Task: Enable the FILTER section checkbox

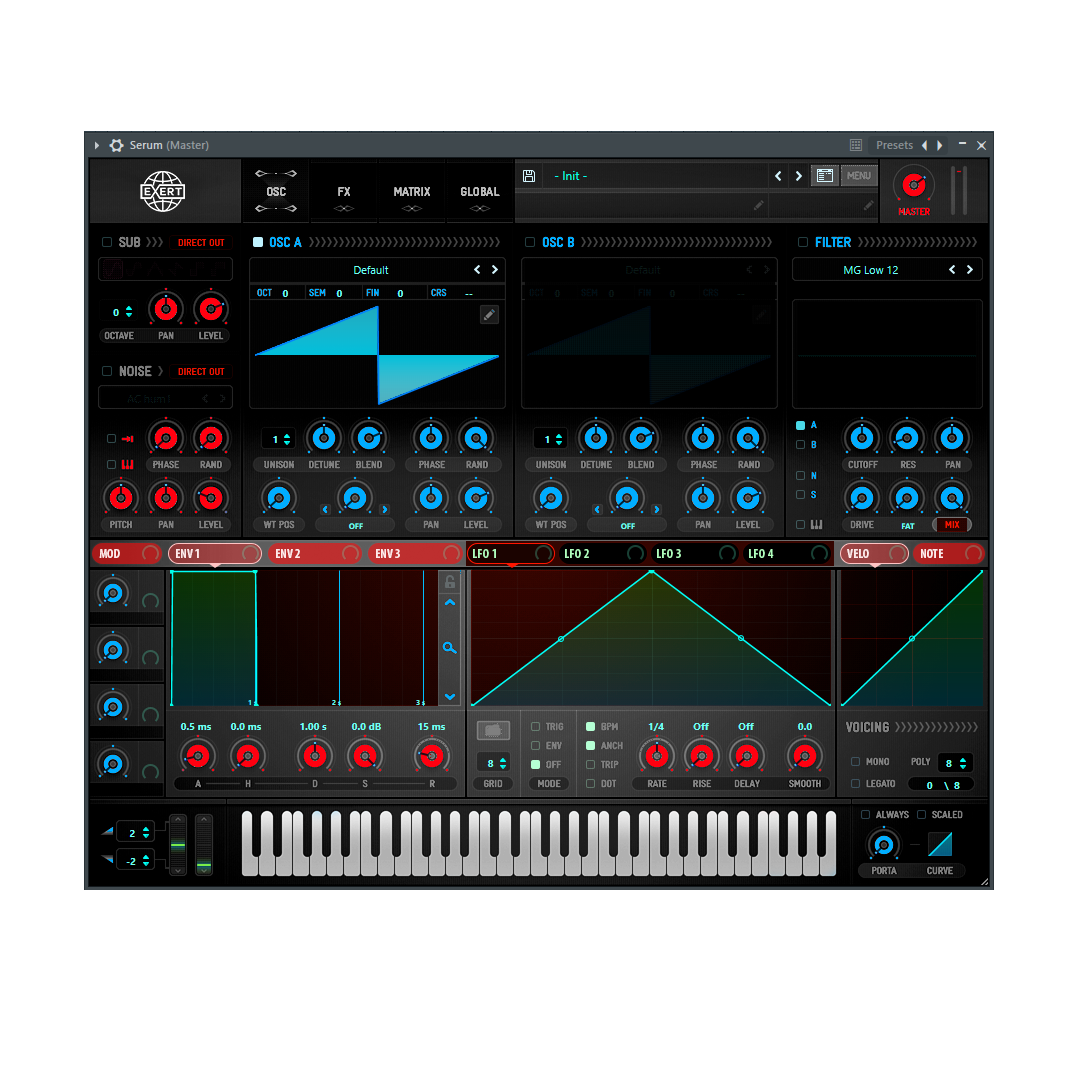Action: pos(803,242)
